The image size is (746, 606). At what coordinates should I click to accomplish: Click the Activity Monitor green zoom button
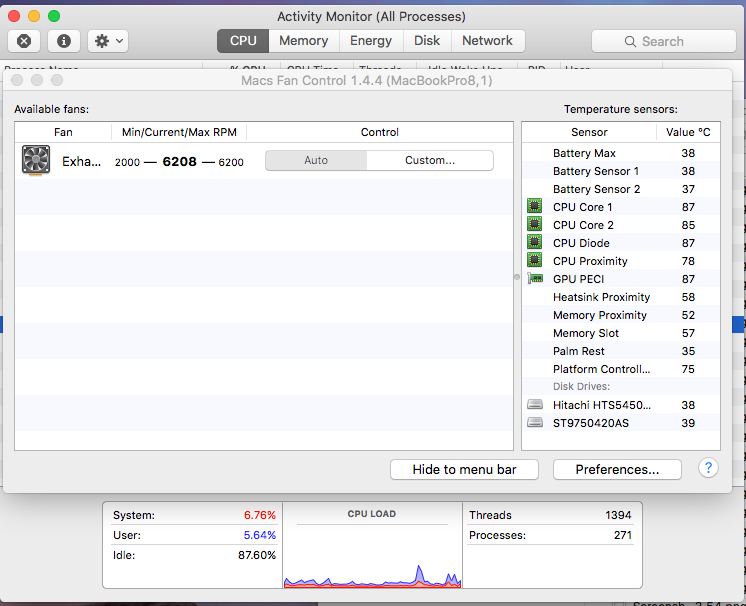click(x=54, y=16)
